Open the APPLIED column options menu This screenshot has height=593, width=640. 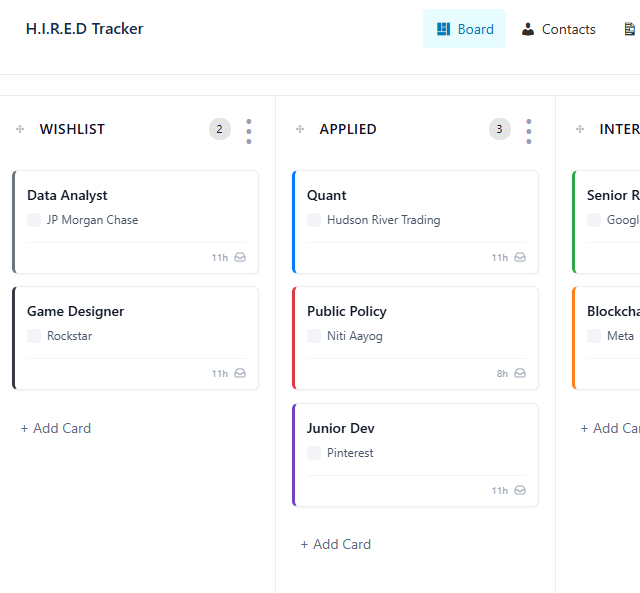[529, 130]
